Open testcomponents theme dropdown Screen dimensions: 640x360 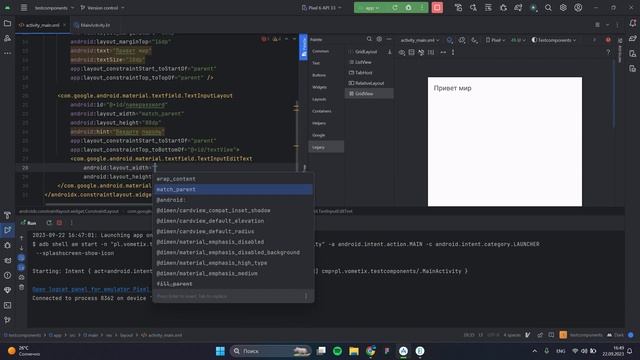pyautogui.click(x=554, y=40)
